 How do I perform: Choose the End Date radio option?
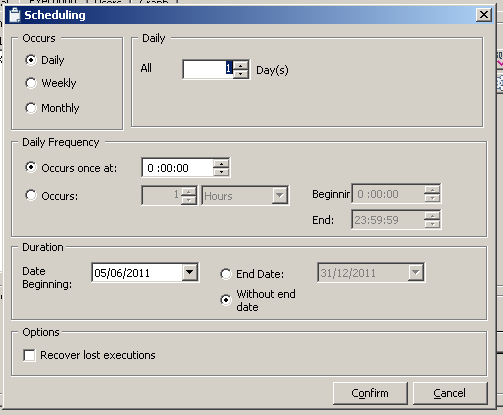(x=226, y=274)
